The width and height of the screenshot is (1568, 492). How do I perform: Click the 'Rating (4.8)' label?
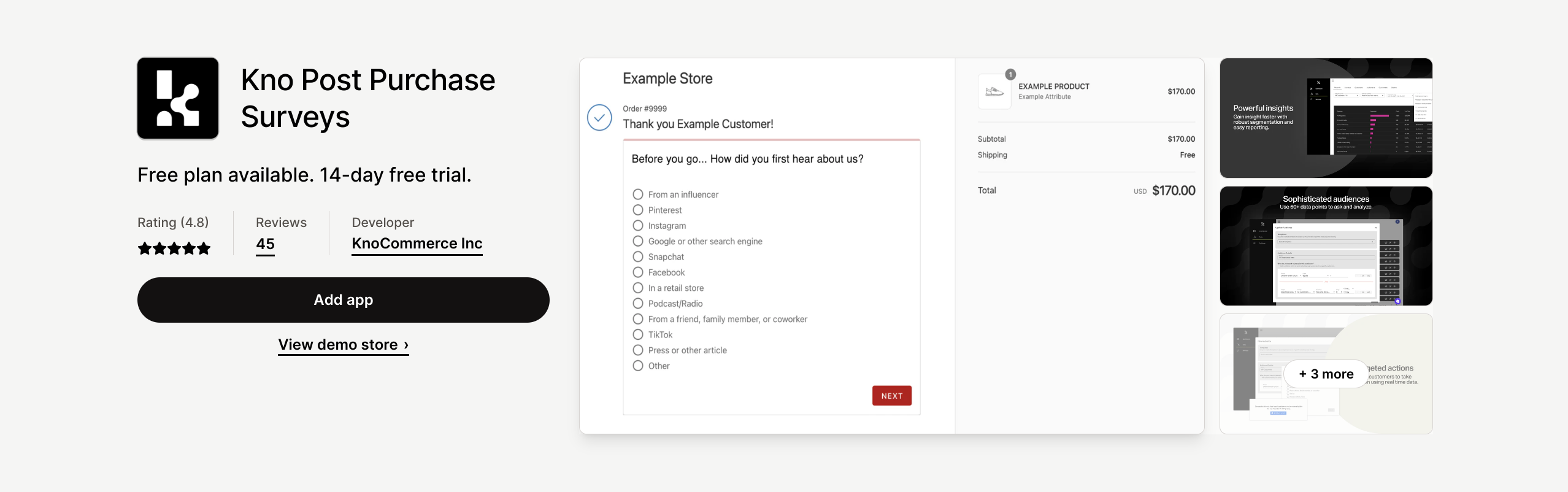173,223
